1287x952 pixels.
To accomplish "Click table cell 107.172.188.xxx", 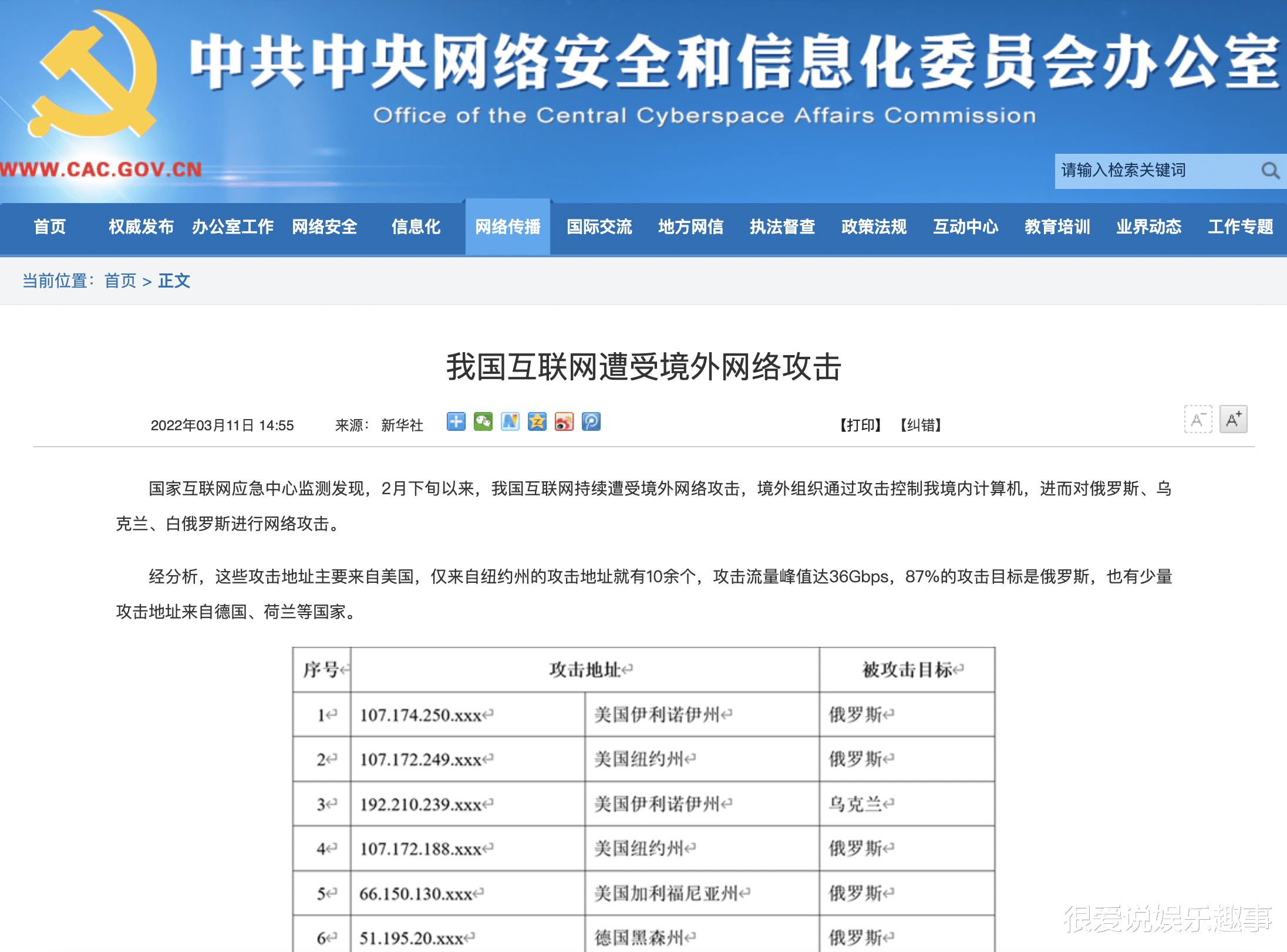I will coord(467,849).
